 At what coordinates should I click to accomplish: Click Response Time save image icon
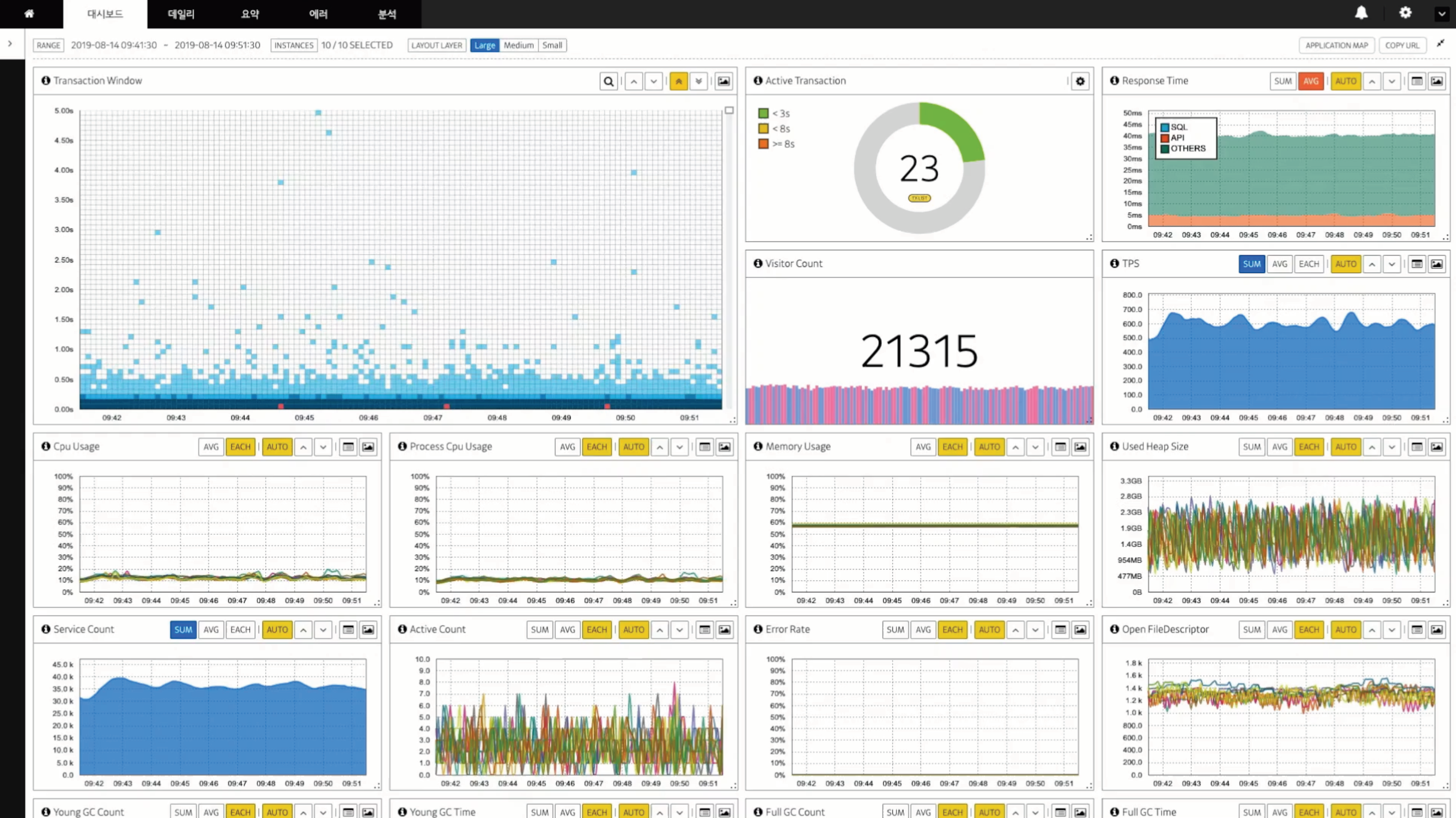tap(1436, 81)
